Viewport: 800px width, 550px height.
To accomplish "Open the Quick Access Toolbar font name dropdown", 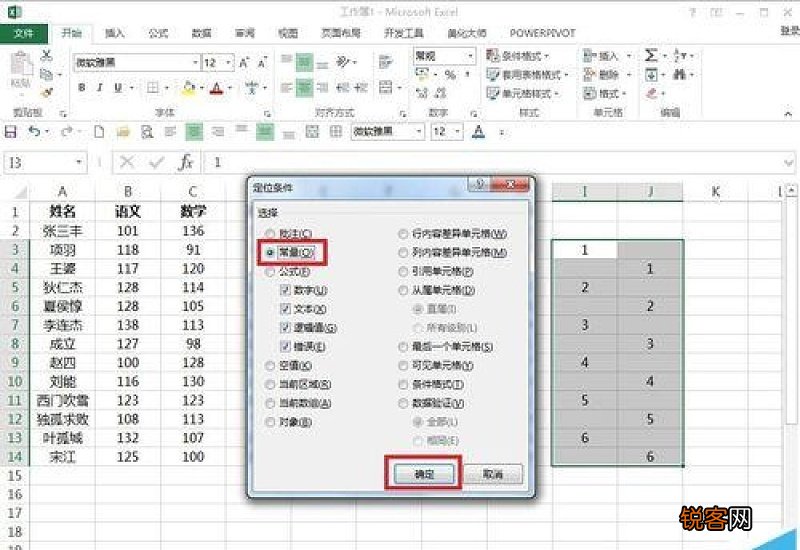I will click(x=419, y=132).
